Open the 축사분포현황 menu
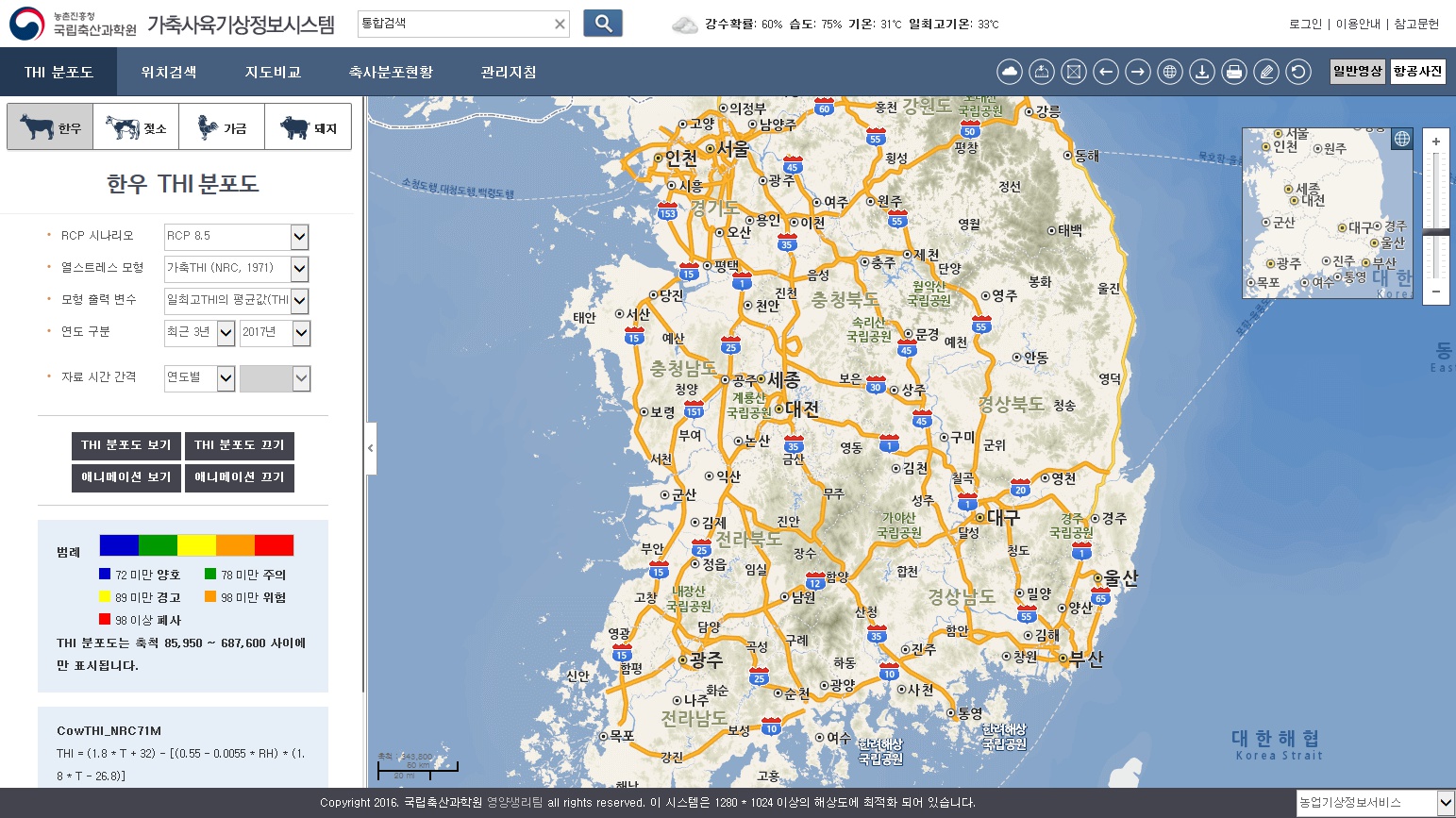The image size is (1456, 818). (391, 72)
